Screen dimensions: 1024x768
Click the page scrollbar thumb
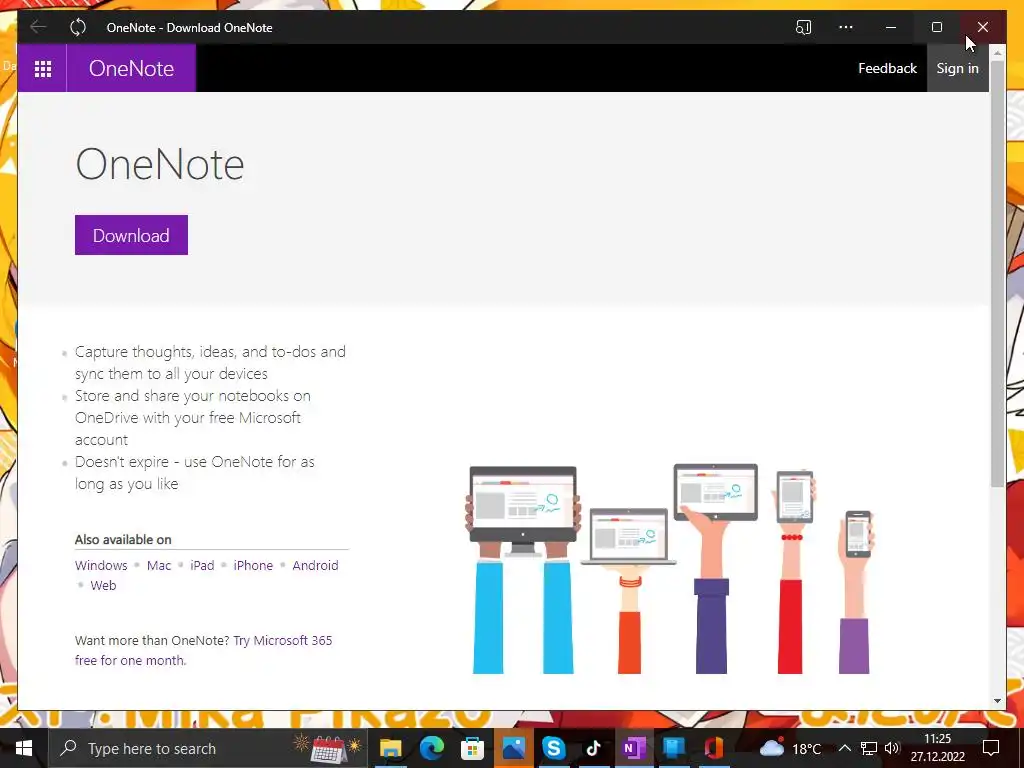(x=997, y=274)
